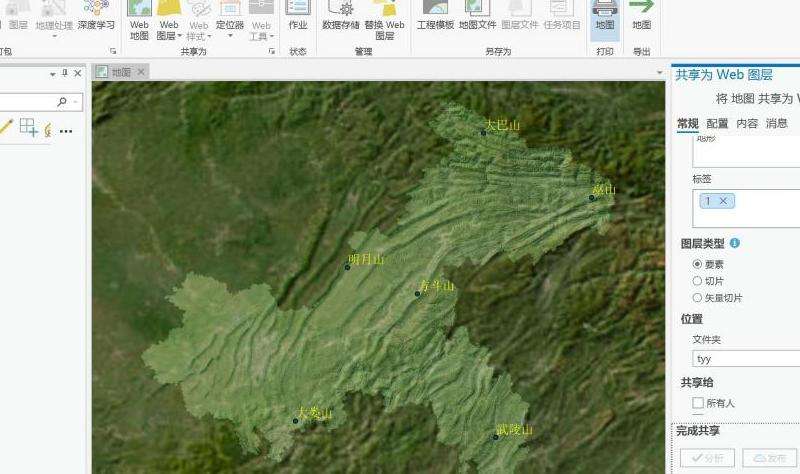The width and height of the screenshot is (800, 474).
Task: Click inside the 标签 tags field
Action: [x=746, y=208]
